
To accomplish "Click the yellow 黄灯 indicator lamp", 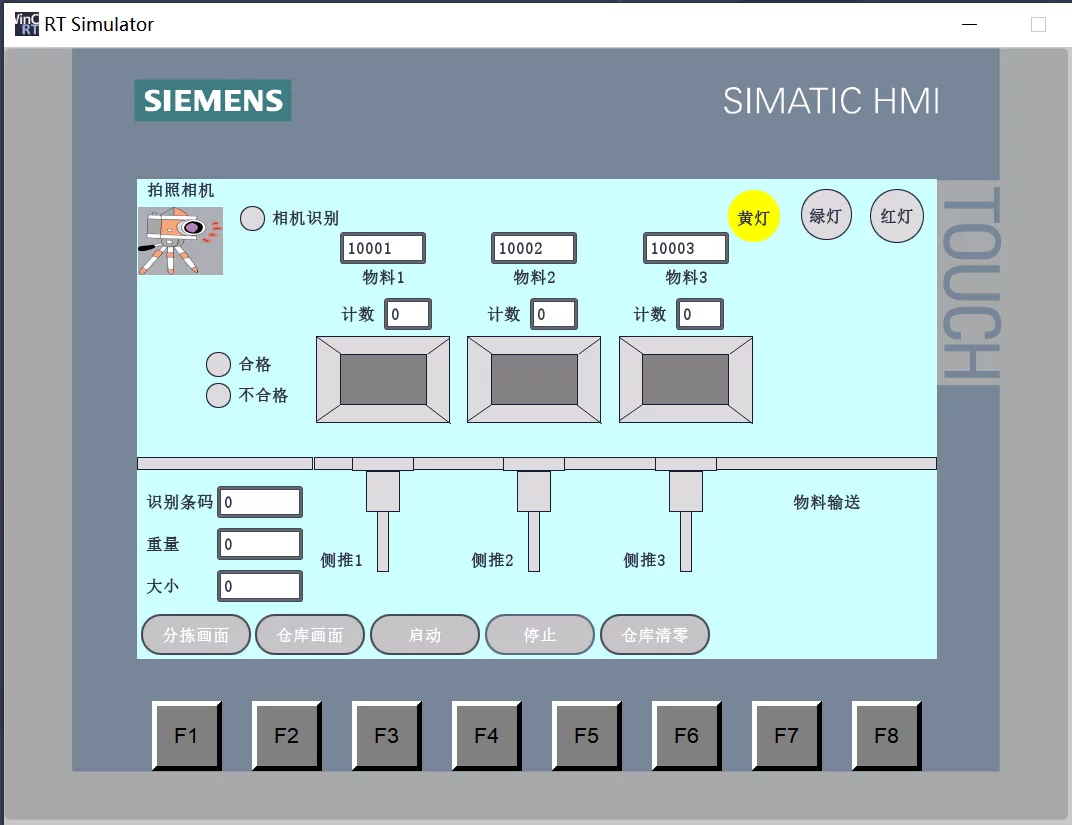I will pos(754,216).
